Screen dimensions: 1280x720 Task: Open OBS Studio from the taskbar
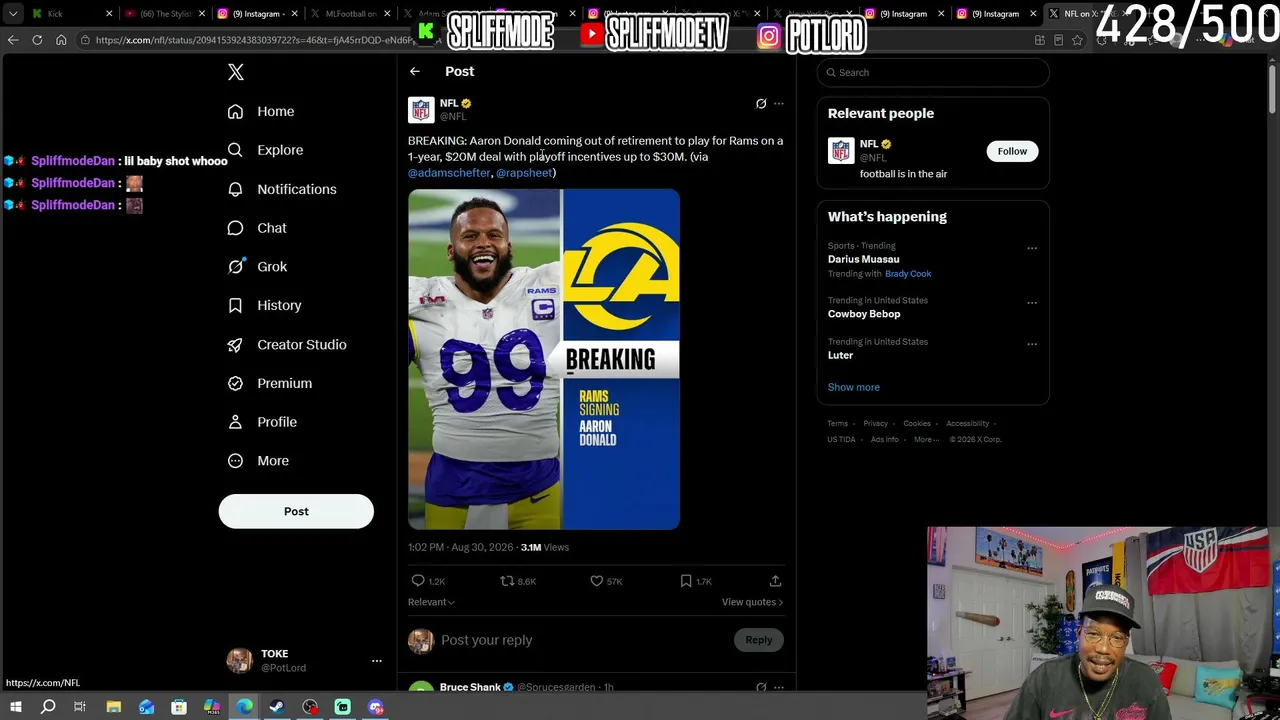pos(310,707)
